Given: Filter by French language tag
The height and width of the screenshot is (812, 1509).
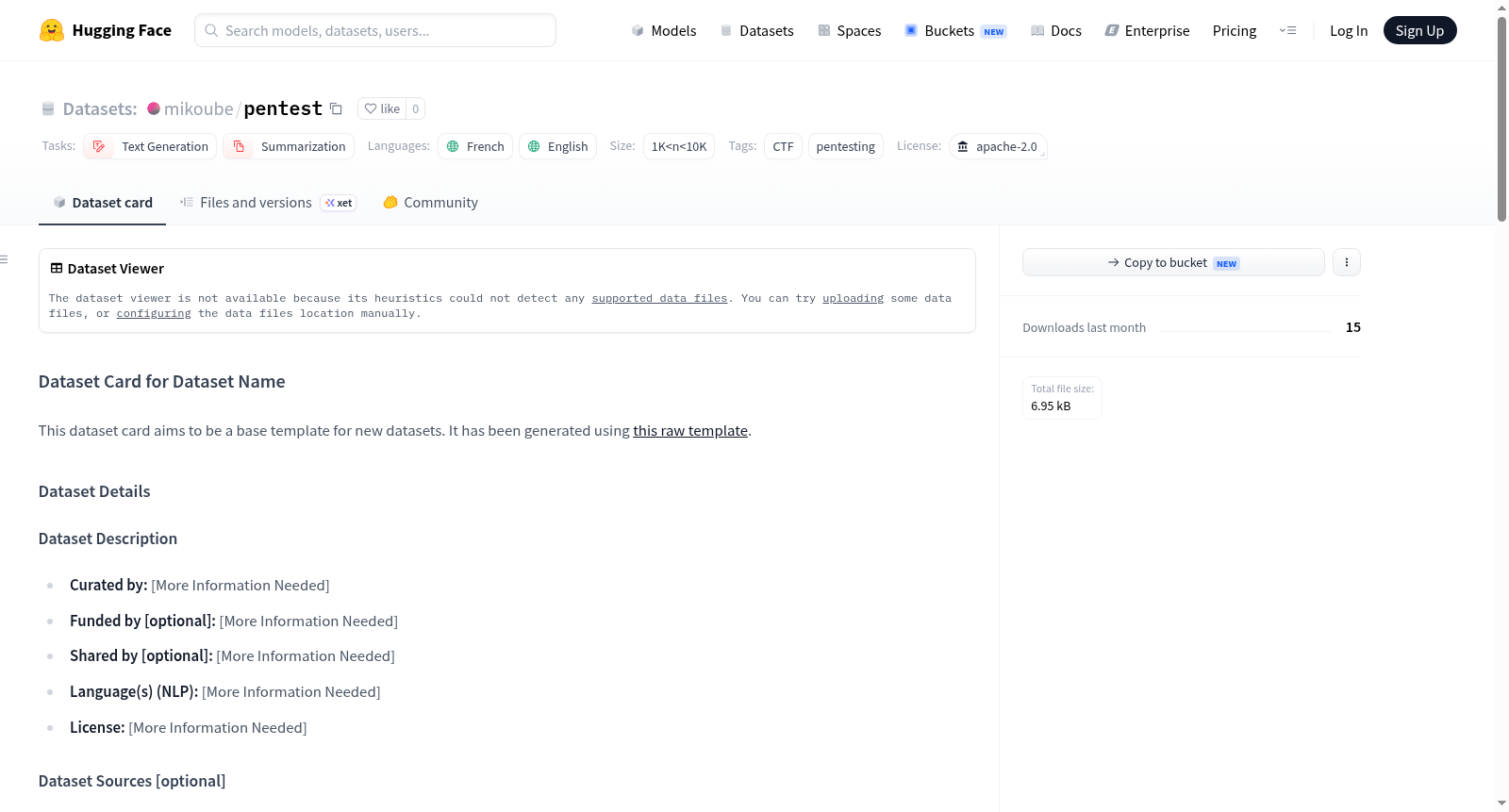Looking at the screenshot, I should (475, 146).
